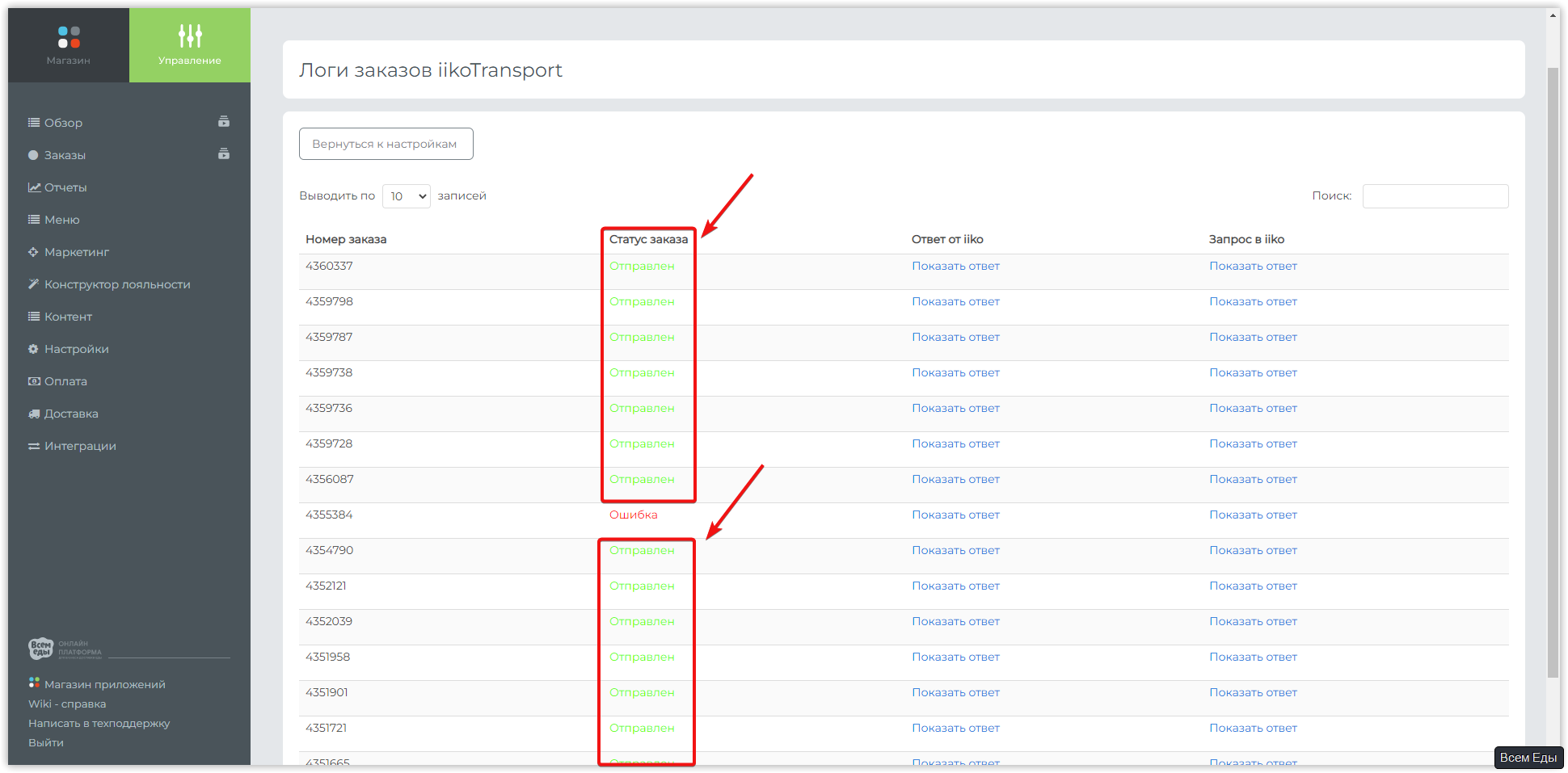Click the Вернуться к настройкам button
1568x773 pixels.
pos(386,144)
